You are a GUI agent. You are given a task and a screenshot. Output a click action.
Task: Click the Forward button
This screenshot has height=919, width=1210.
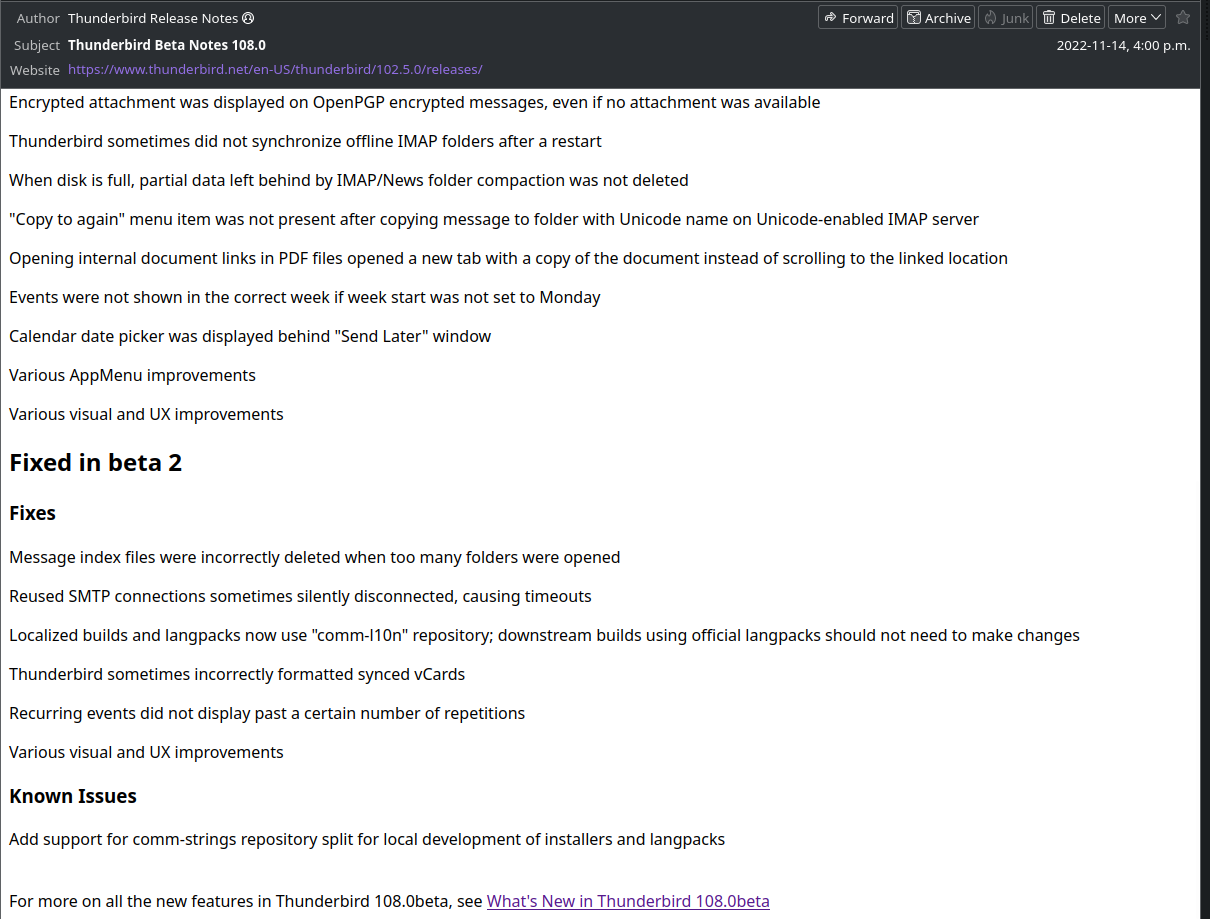click(x=858, y=18)
